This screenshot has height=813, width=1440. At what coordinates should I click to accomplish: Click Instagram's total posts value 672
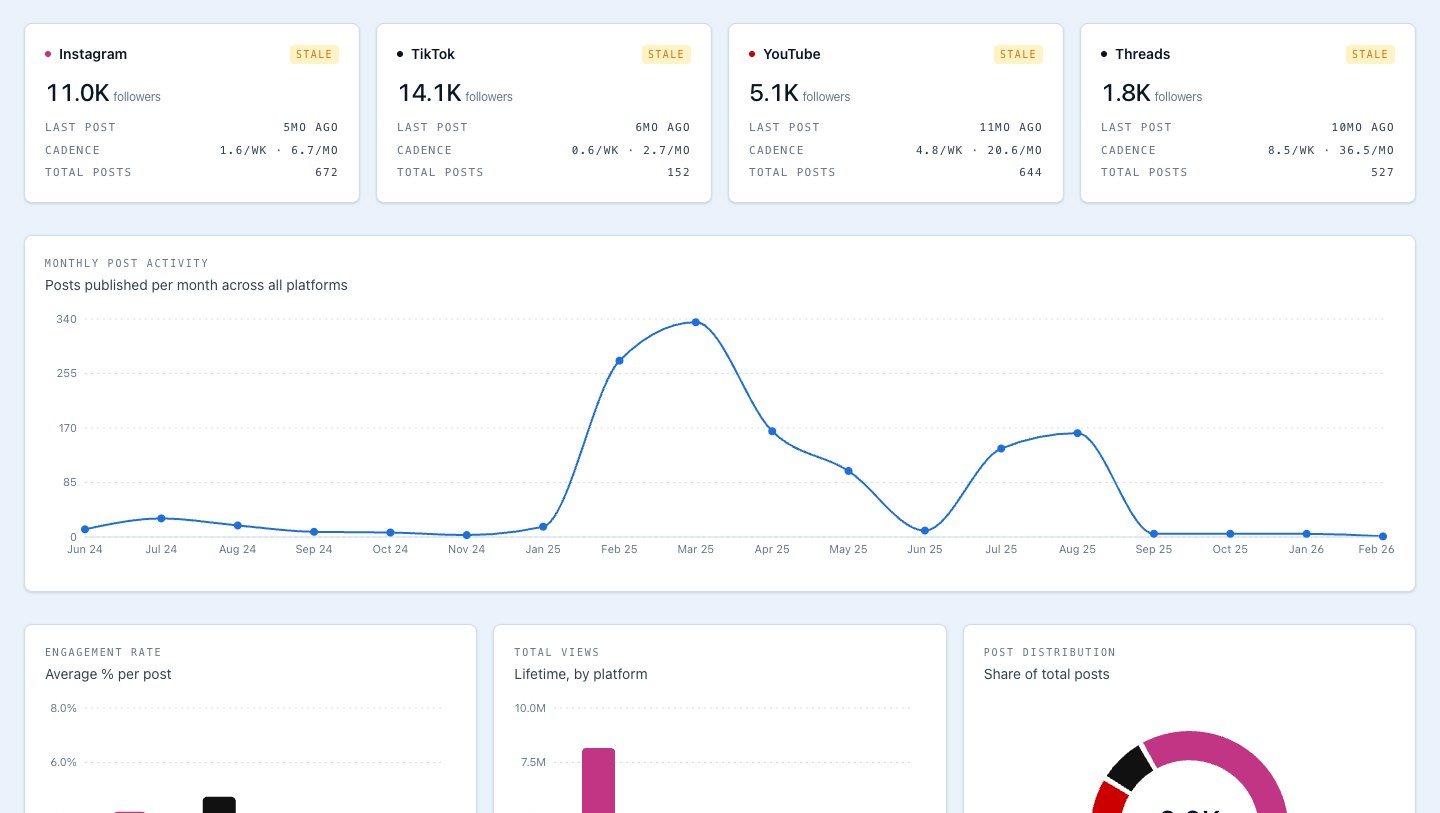coord(327,172)
